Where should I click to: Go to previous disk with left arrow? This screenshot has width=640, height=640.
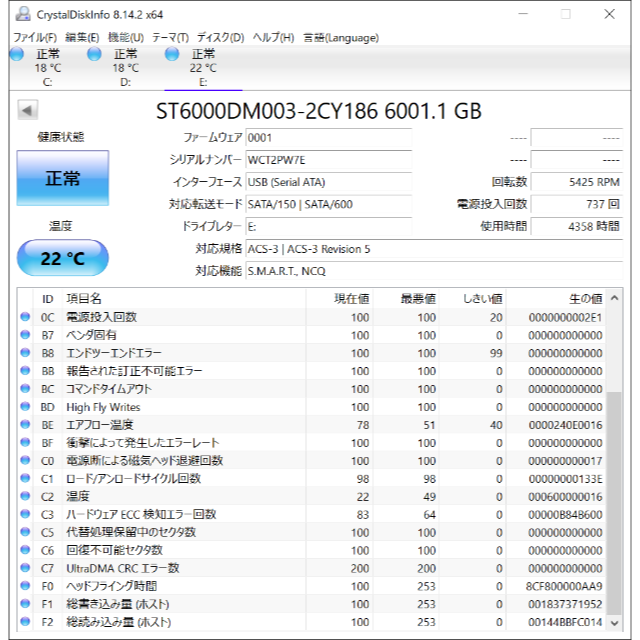[x=28, y=110]
